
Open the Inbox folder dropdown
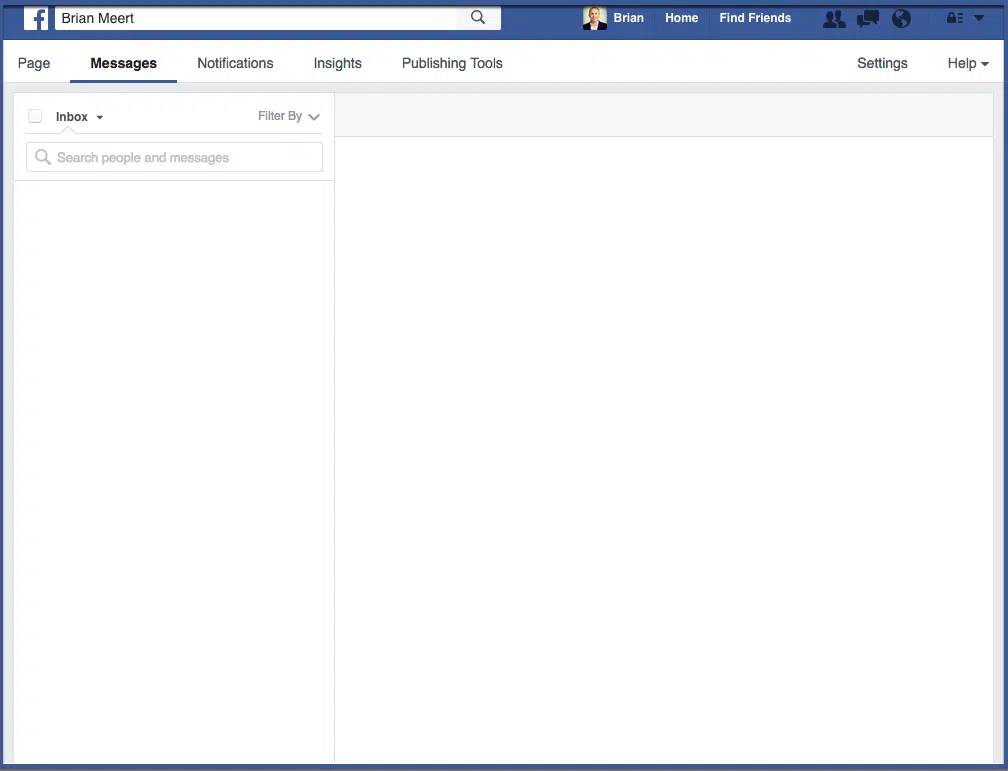(x=79, y=116)
